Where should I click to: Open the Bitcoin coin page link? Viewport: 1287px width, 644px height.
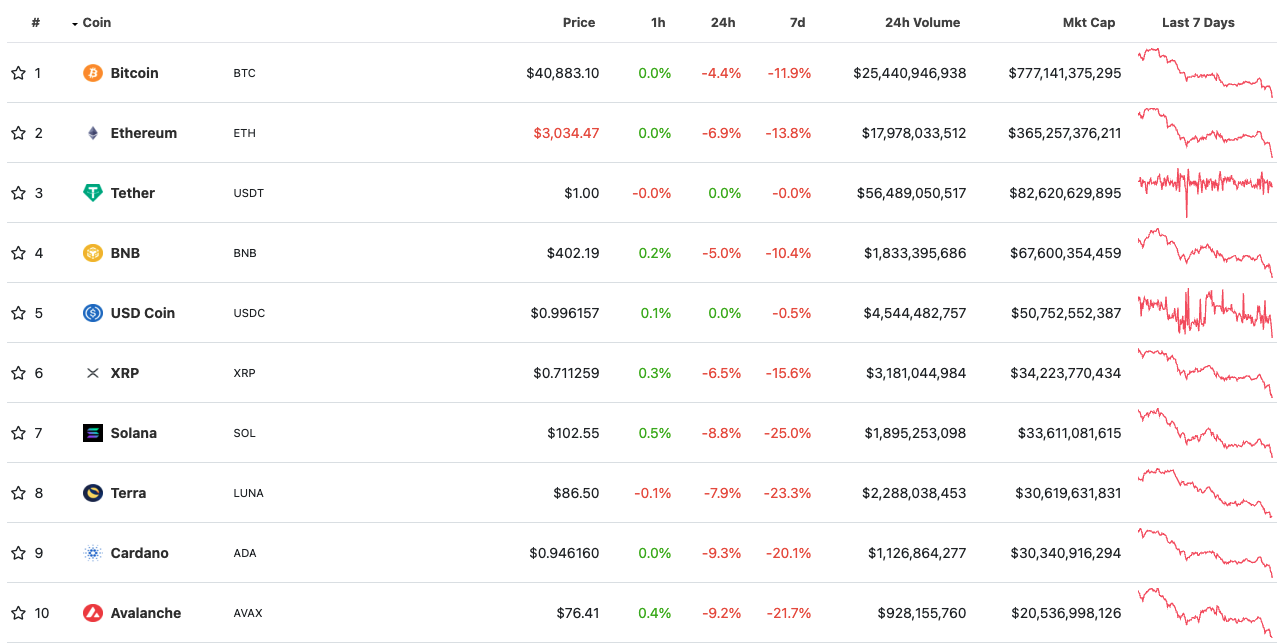(134, 73)
